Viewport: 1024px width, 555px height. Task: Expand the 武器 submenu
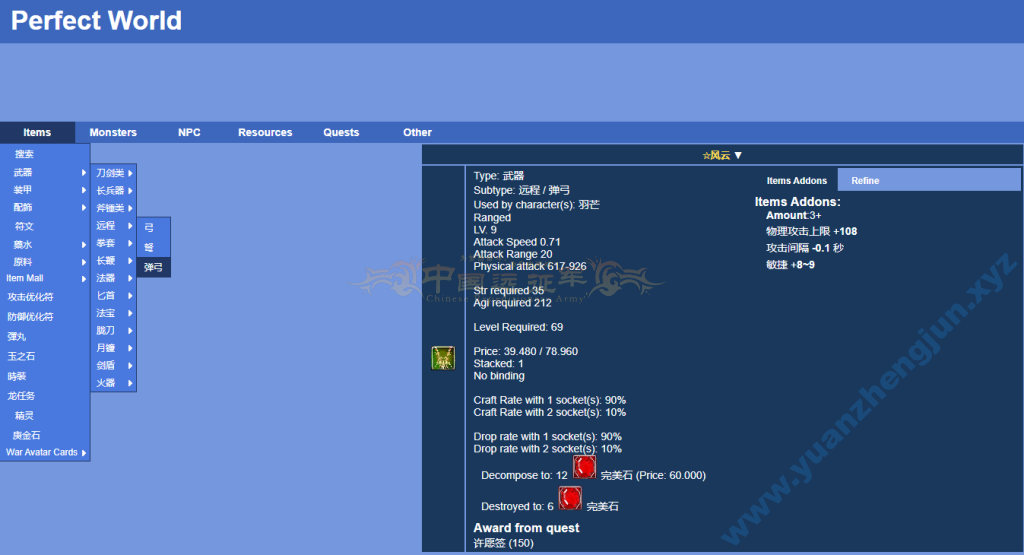point(45,172)
